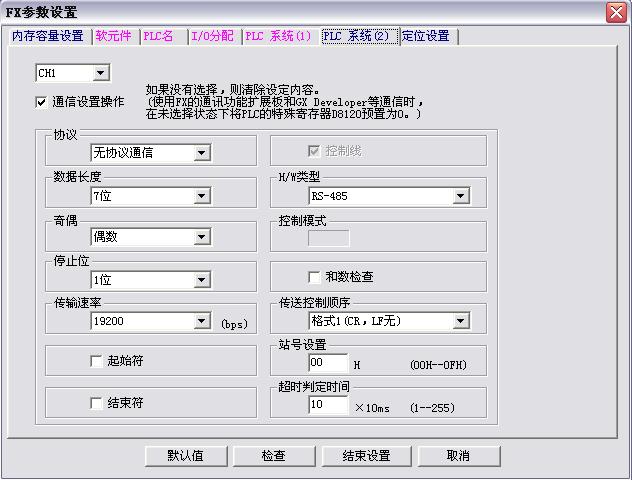The image size is (632, 480).
Task: Expand the H/W类型 dropdown showing RS-485
Action: click(x=460, y=196)
